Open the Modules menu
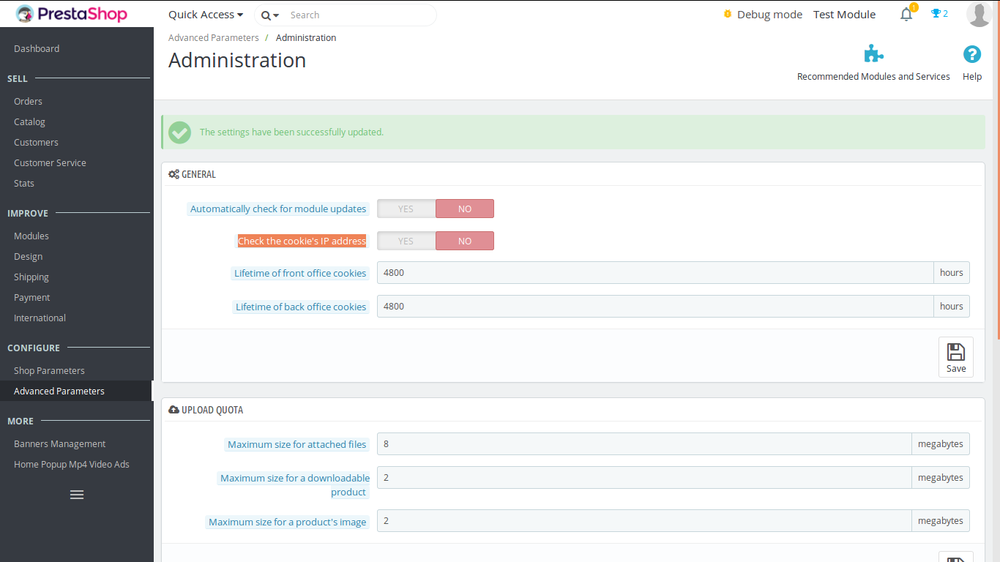 click(x=31, y=236)
